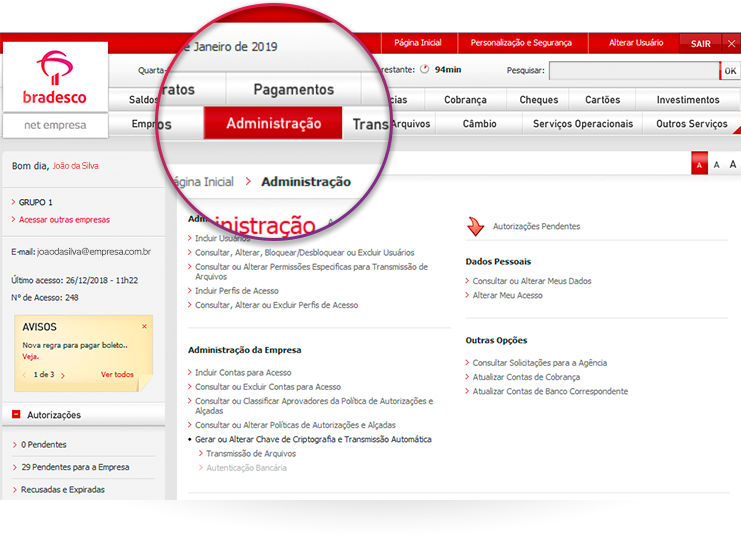This screenshot has height=535, width=741.
Task: Click the user name João da Silva
Action: [75, 166]
